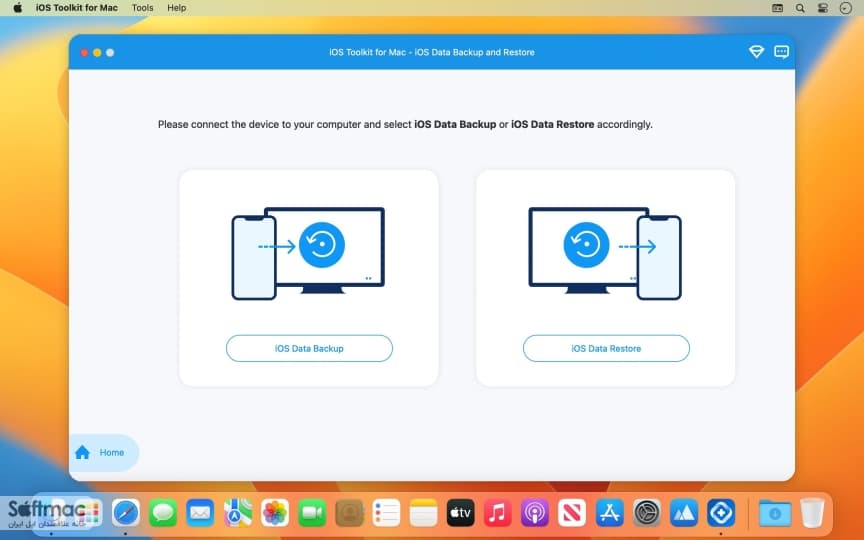
Task: Click the iOS Toolkit icon in Dock
Action: pyautogui.click(x=721, y=513)
